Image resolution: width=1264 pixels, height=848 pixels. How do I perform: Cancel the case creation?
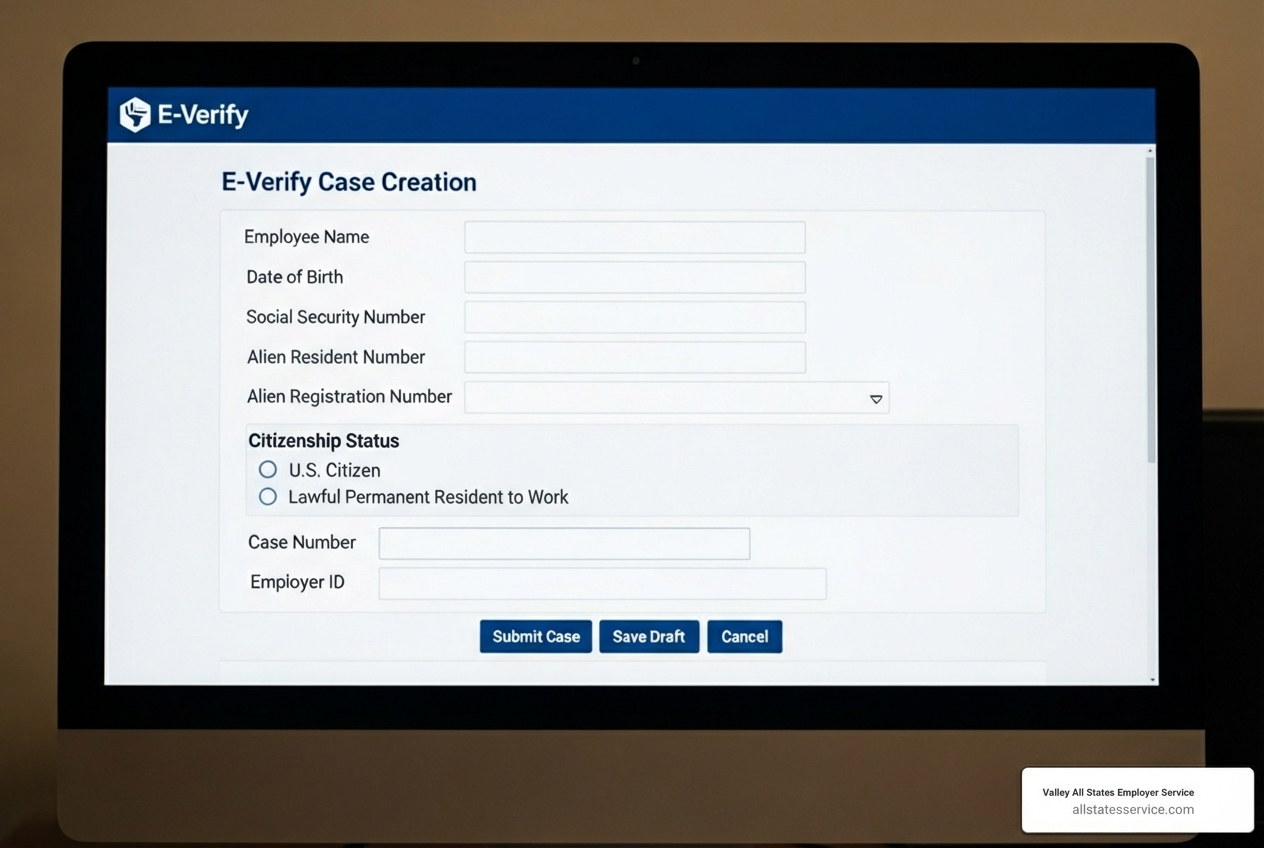click(x=744, y=636)
